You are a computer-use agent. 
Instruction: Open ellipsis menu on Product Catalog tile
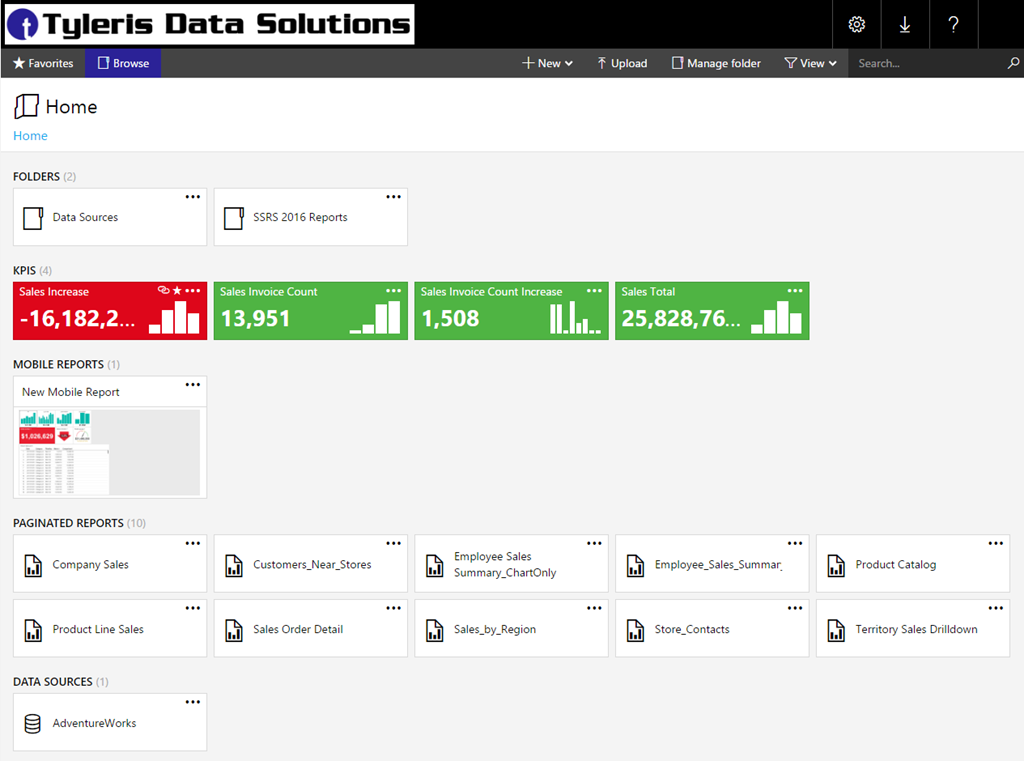[996, 544]
